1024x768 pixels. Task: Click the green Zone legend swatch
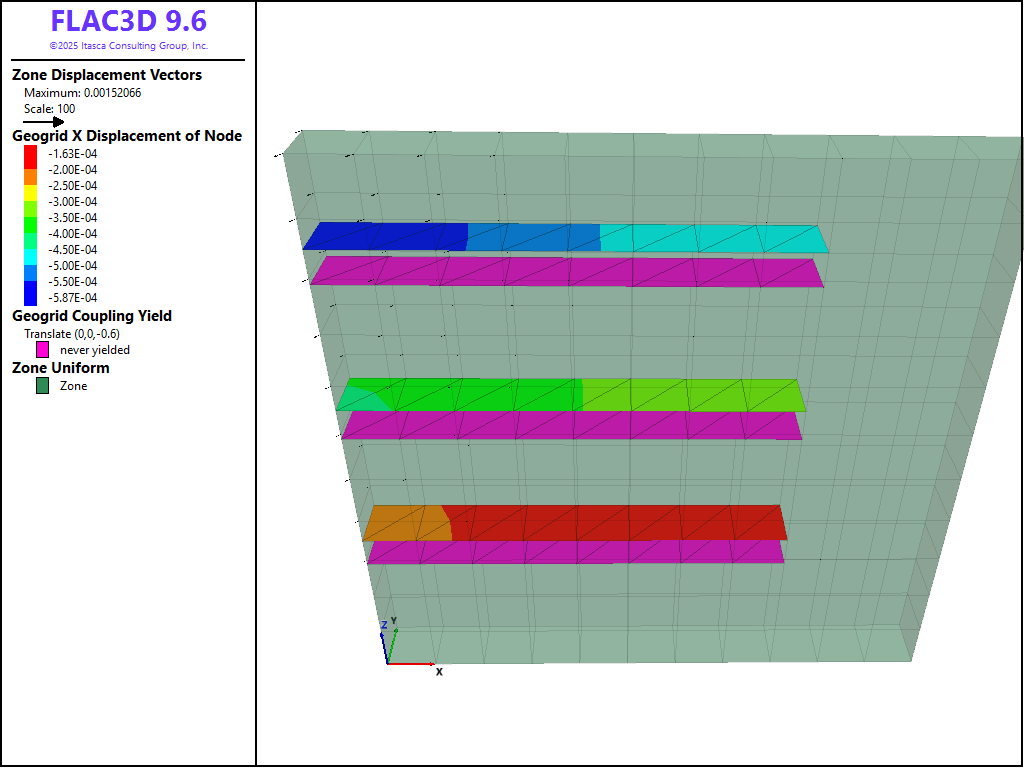point(42,386)
